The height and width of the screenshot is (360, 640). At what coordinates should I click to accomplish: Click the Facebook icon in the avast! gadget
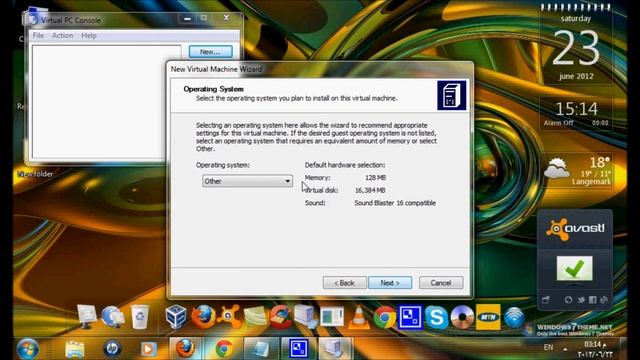[593, 300]
